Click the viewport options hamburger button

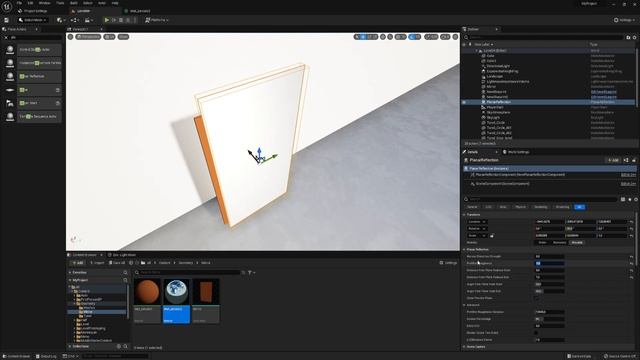click(x=70, y=37)
